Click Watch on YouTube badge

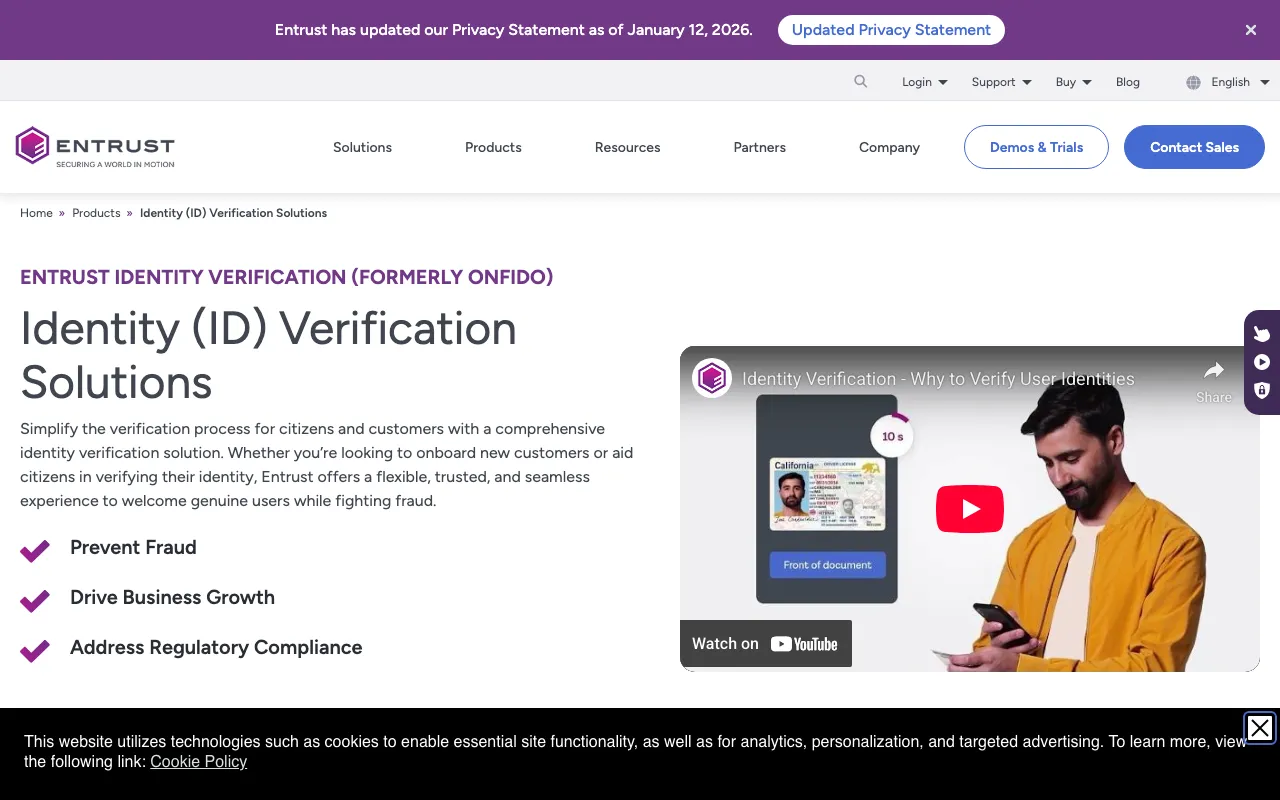click(766, 643)
